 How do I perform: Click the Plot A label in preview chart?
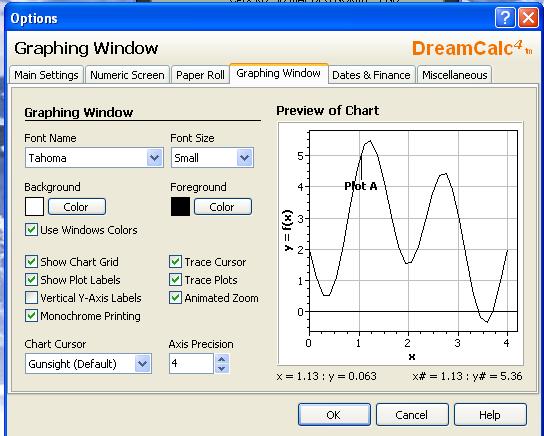(x=361, y=186)
